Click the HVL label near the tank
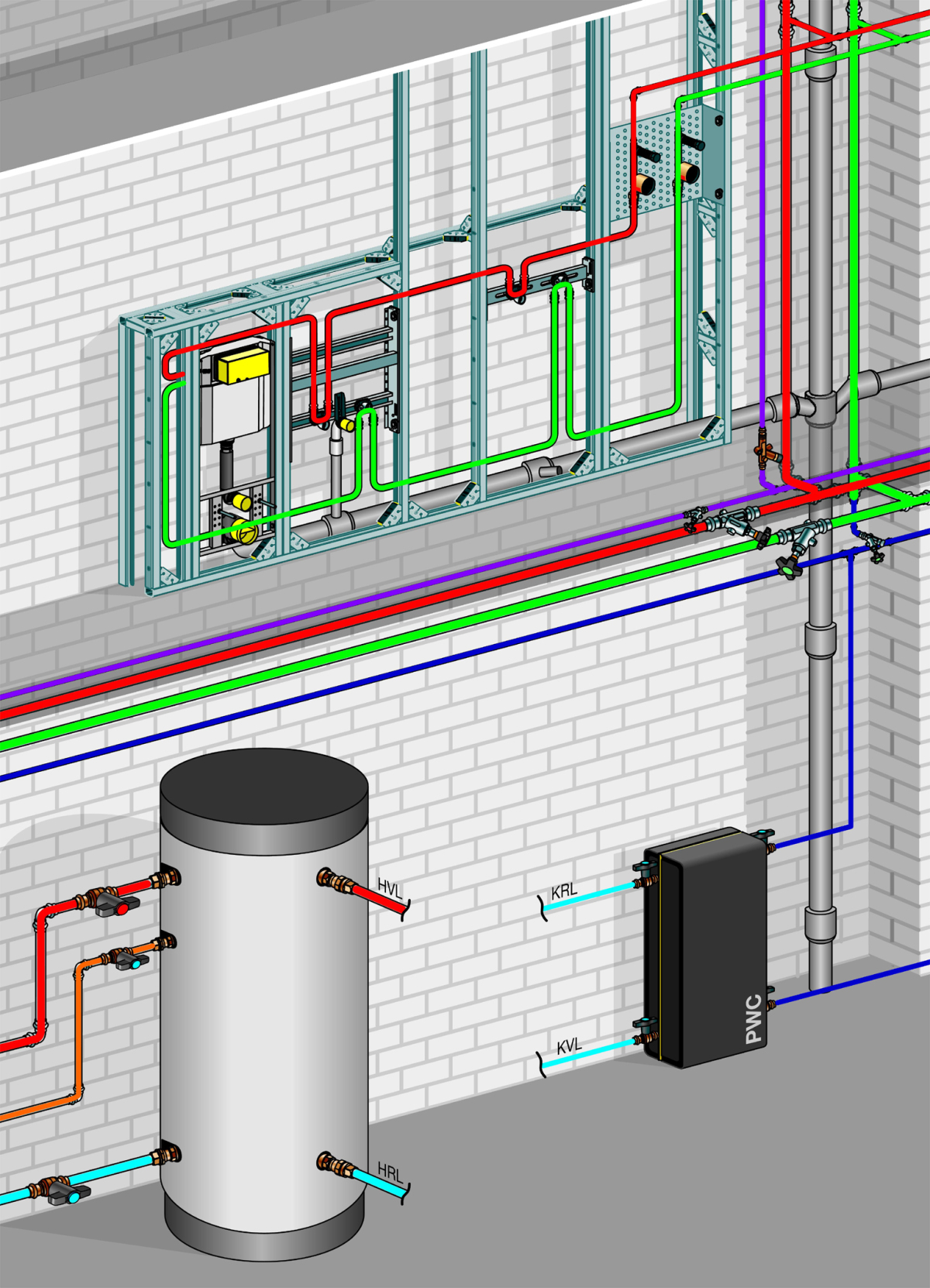The height and width of the screenshot is (1288, 930). 390,887
